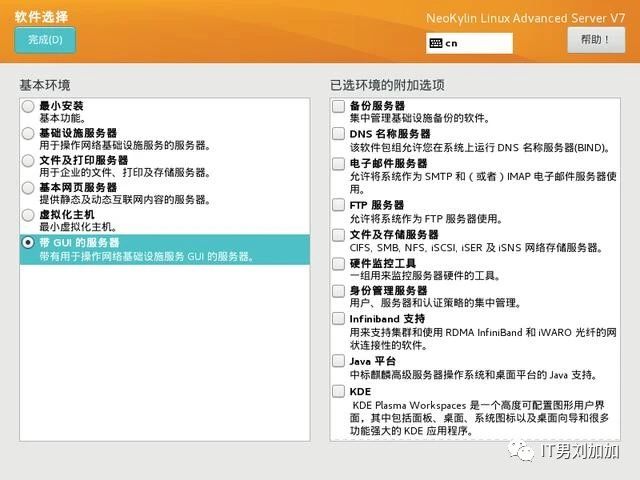
Task: Click the 文件及存储服务器 label text
Action: point(394,235)
